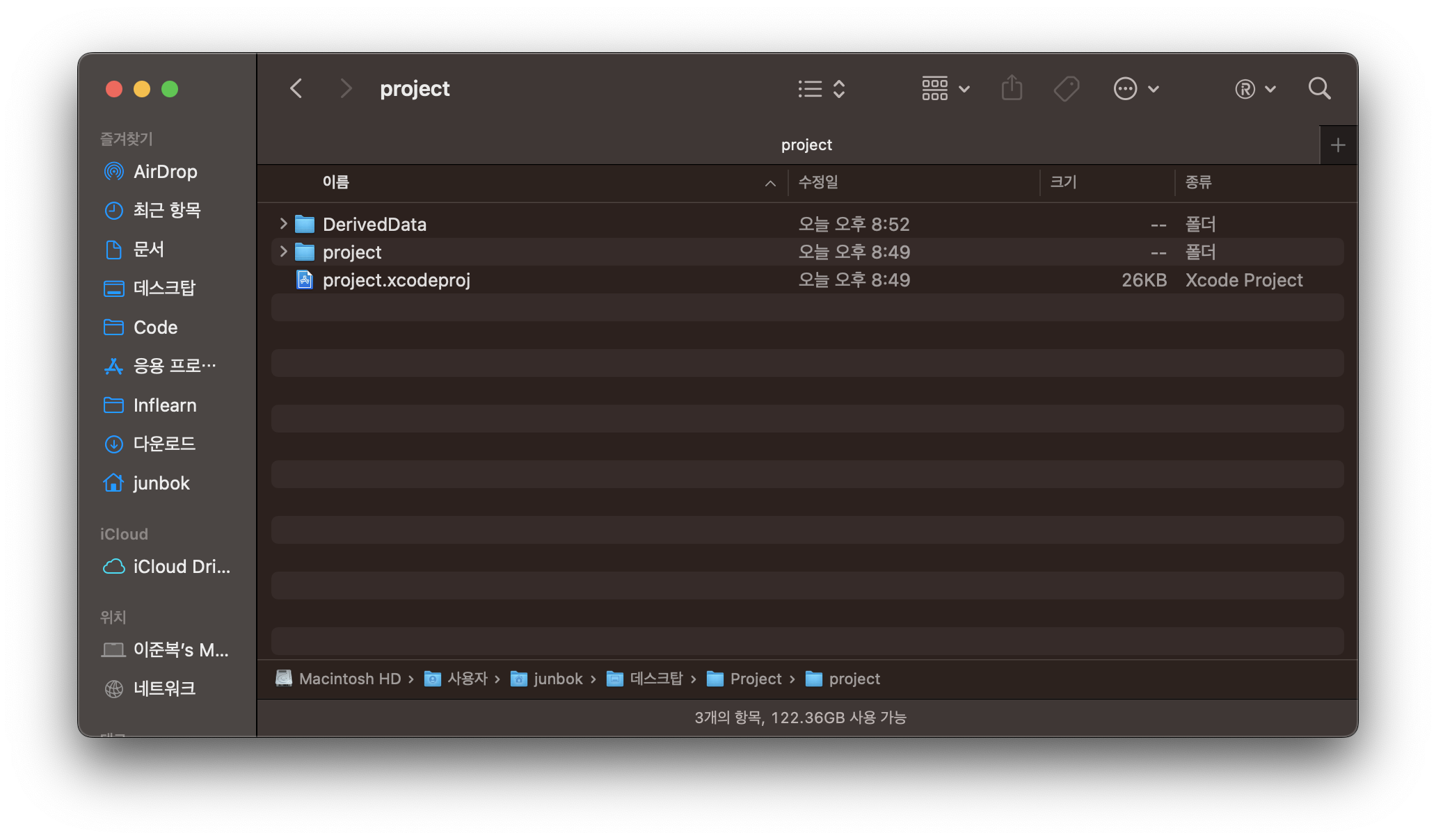Open the search magnifier icon
1436x840 pixels.
click(1319, 89)
